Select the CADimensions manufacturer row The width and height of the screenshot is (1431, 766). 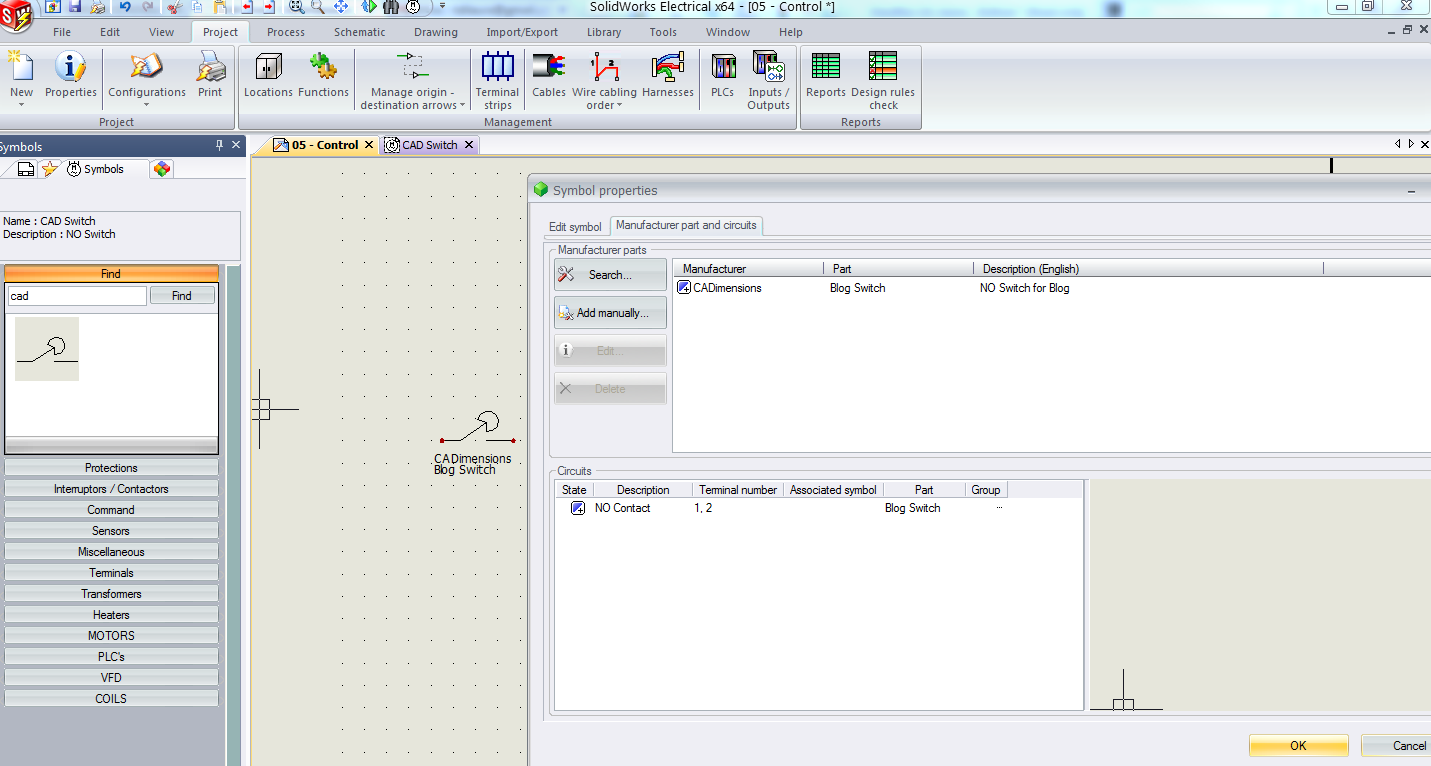[x=1052, y=288]
